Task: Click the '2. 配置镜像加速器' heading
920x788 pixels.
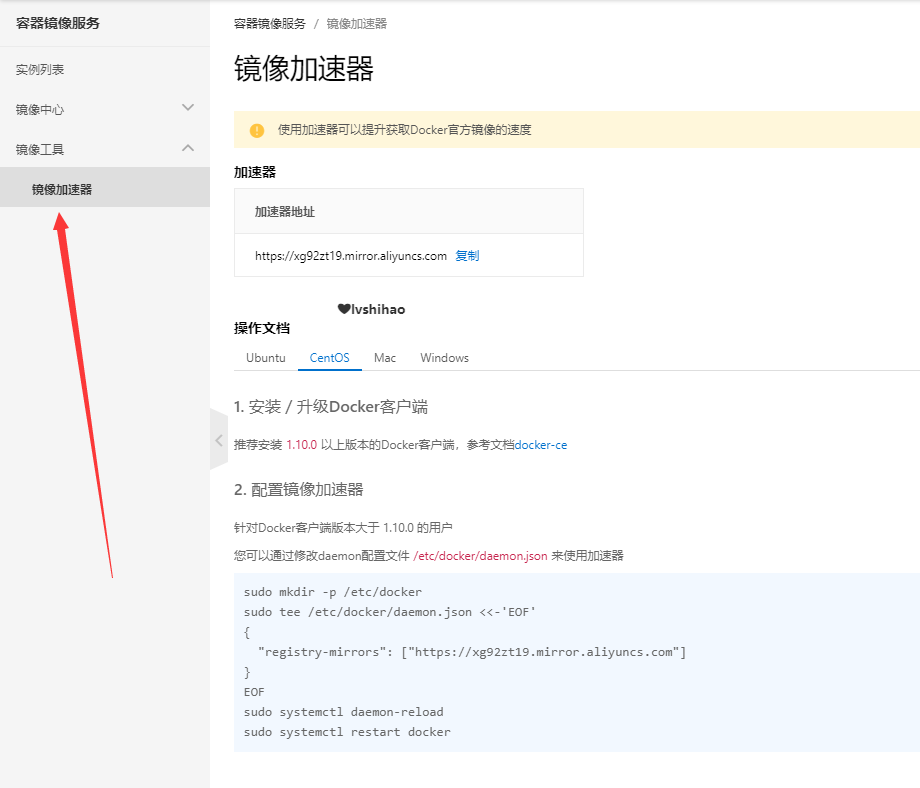Action: (299, 489)
